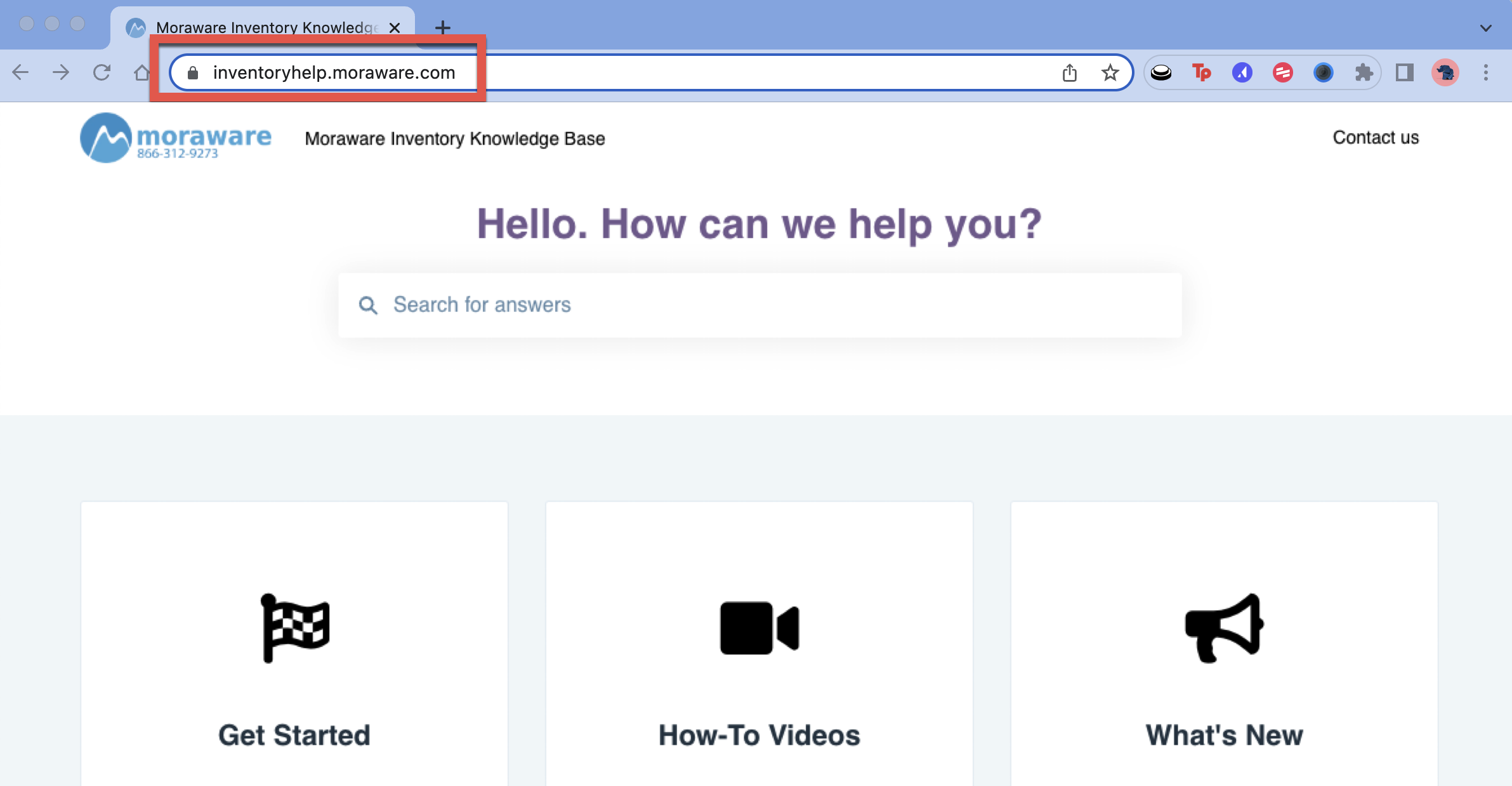Click the Moraware logo
This screenshot has height=786, width=1512.
[176, 138]
